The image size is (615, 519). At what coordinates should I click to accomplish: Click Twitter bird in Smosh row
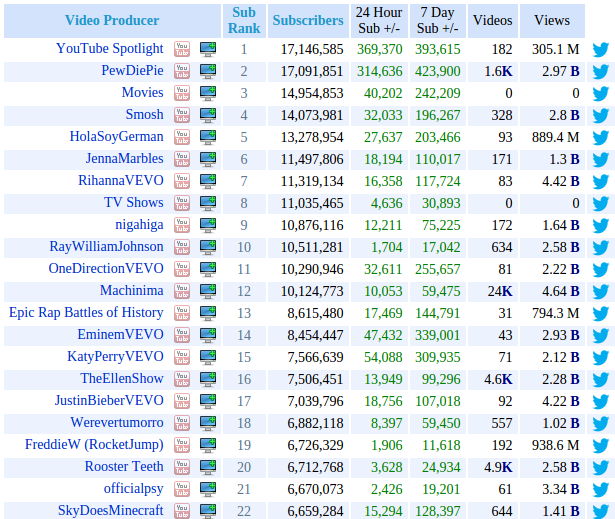click(x=600, y=116)
